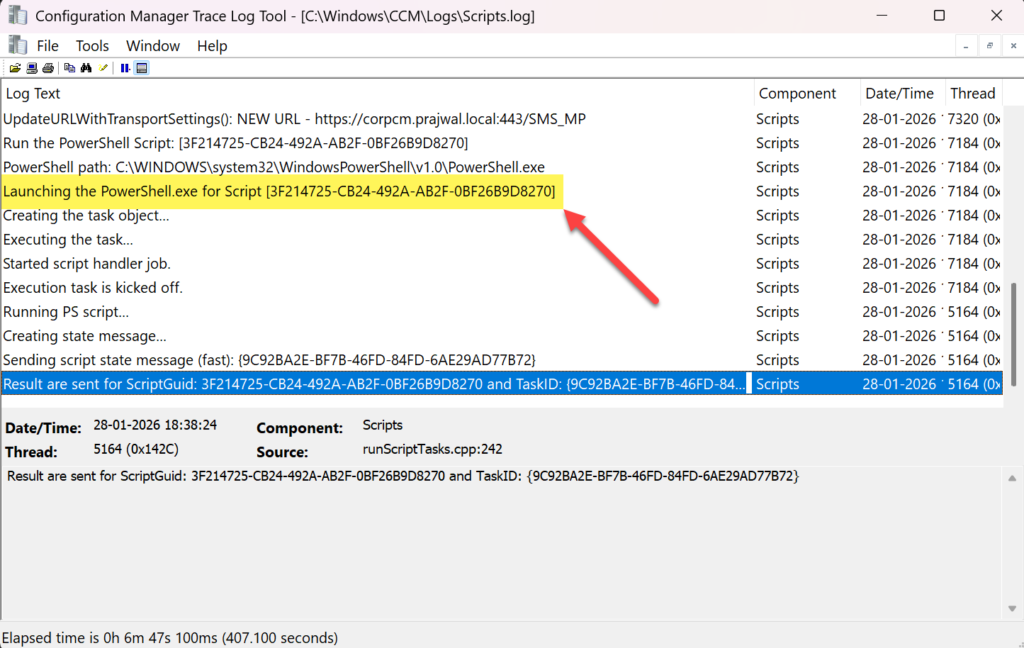Click the Find binoculars icon
Viewport: 1024px width, 648px height.
pyautogui.click(x=86, y=68)
